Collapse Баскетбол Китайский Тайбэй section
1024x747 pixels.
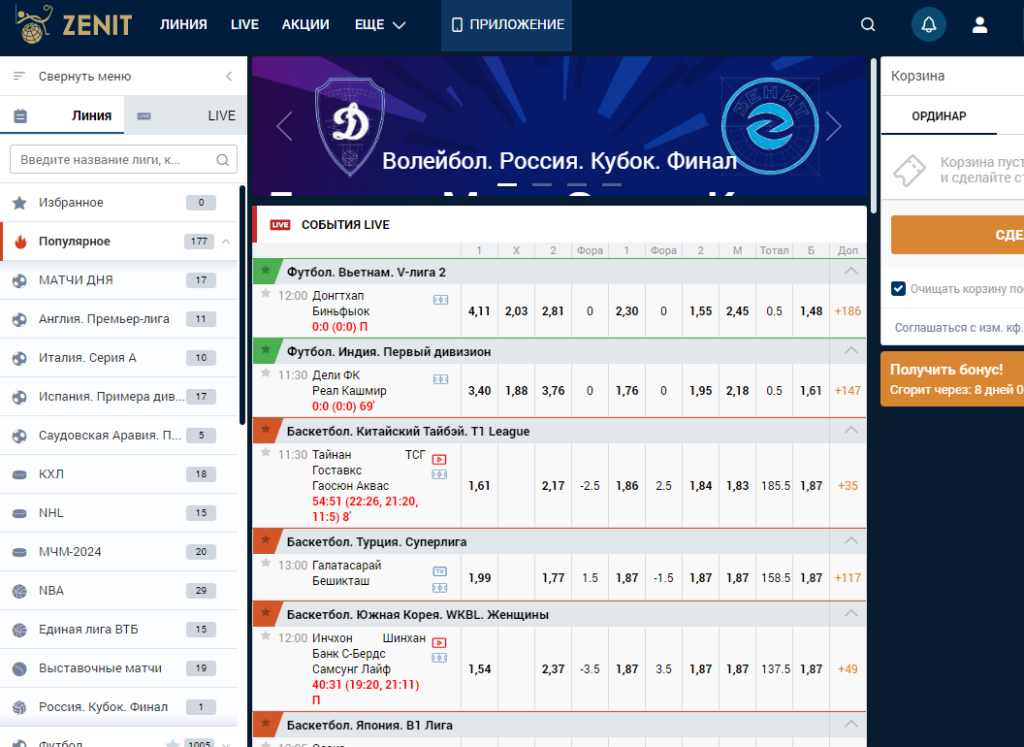[x=851, y=430]
